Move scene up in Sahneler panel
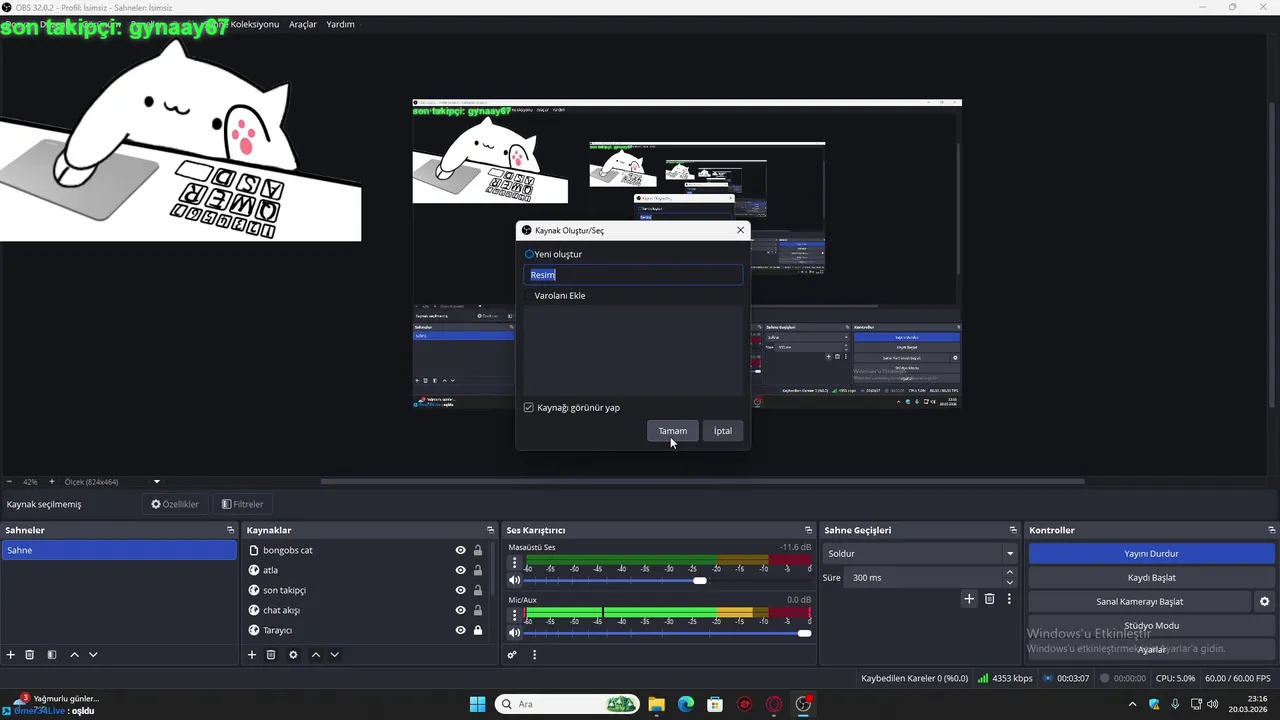The image size is (1280, 720). click(x=74, y=655)
